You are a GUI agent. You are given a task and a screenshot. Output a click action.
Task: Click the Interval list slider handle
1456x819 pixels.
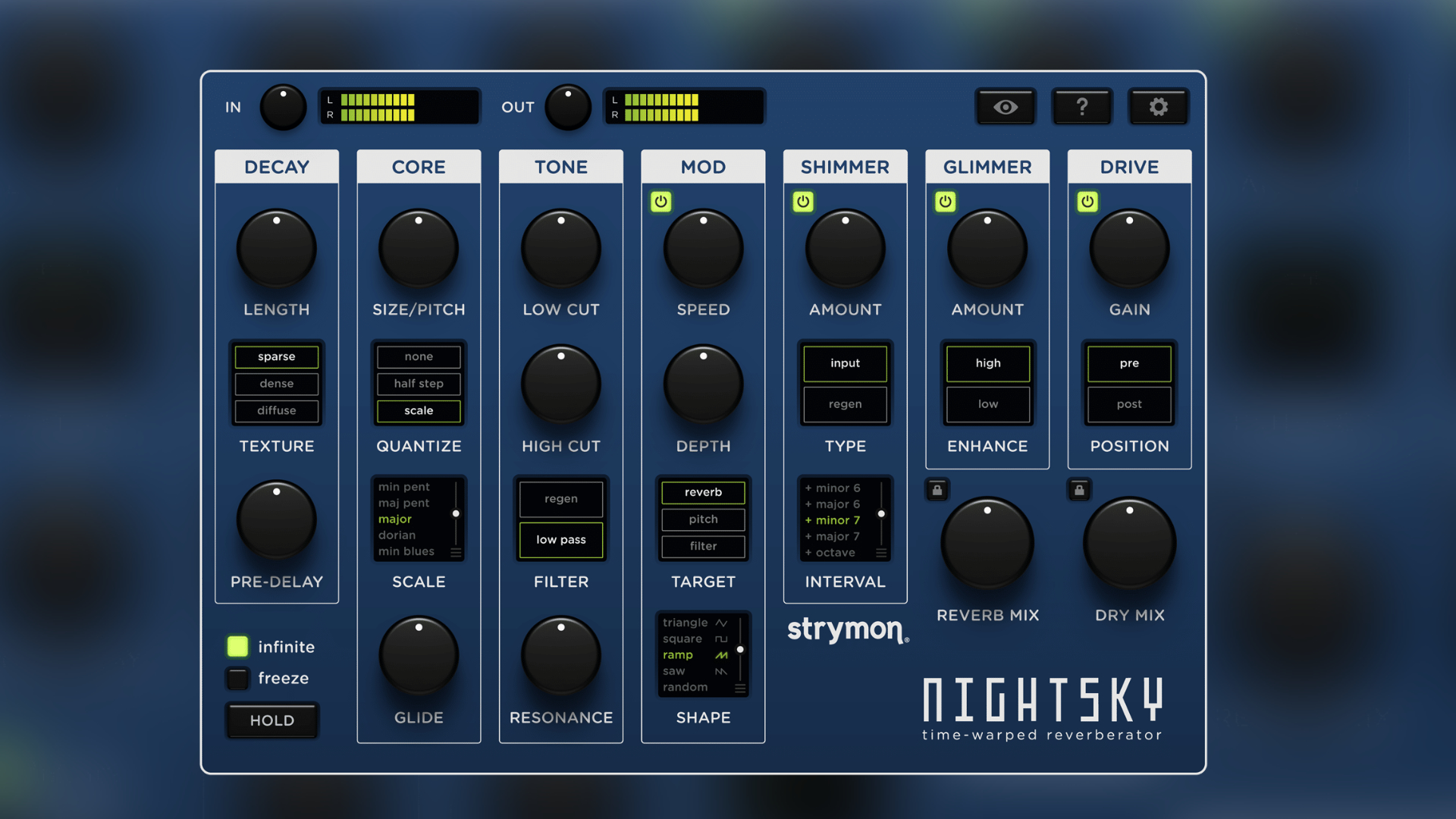tap(881, 514)
